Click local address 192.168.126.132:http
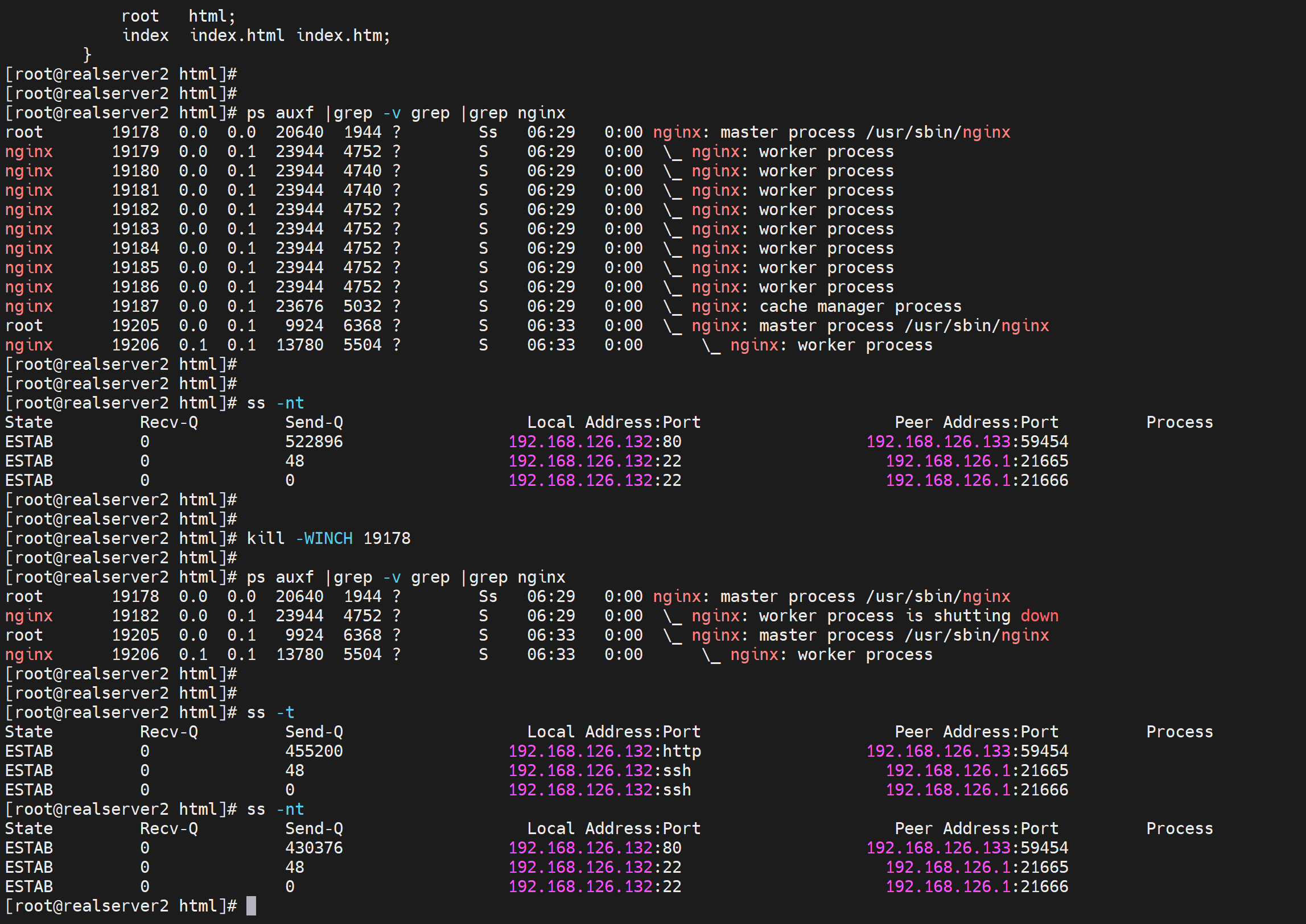1306x924 pixels. click(x=604, y=751)
